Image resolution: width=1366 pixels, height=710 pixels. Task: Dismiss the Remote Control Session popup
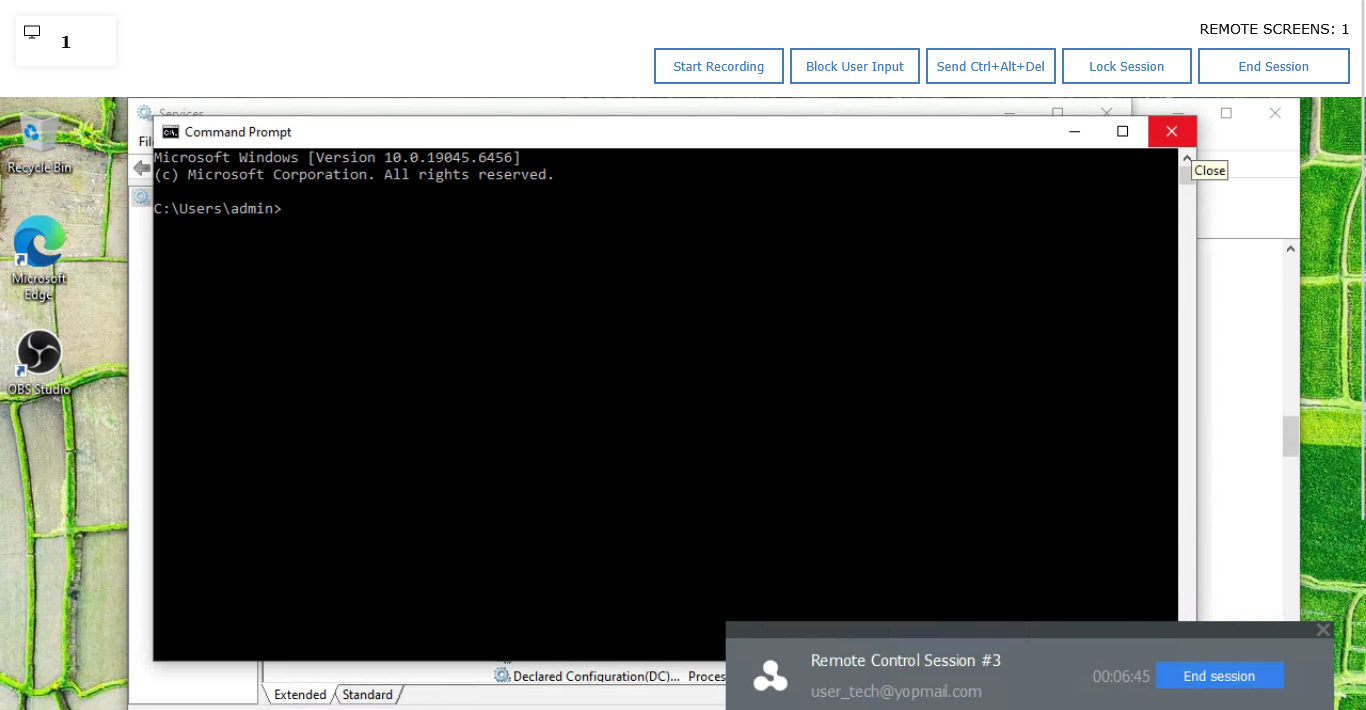click(x=1323, y=630)
